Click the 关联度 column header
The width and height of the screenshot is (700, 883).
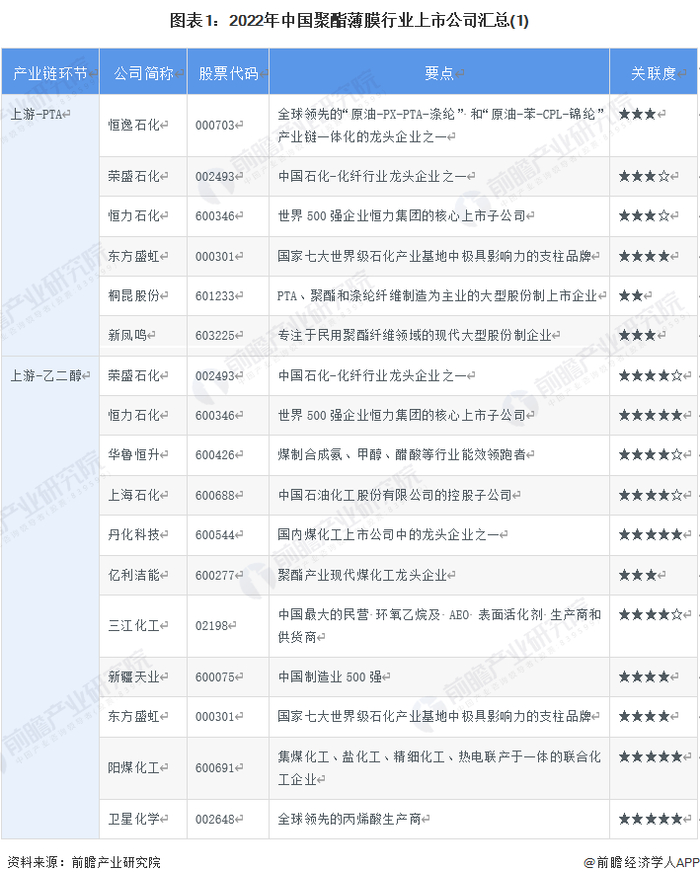point(653,73)
